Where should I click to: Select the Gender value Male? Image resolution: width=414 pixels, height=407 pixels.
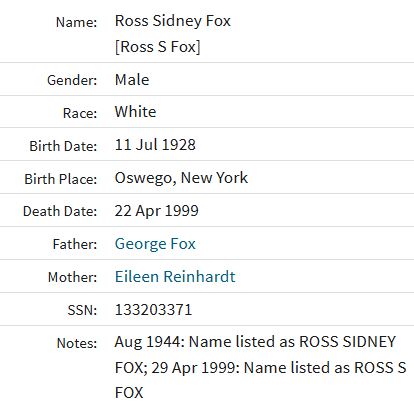tap(132, 80)
